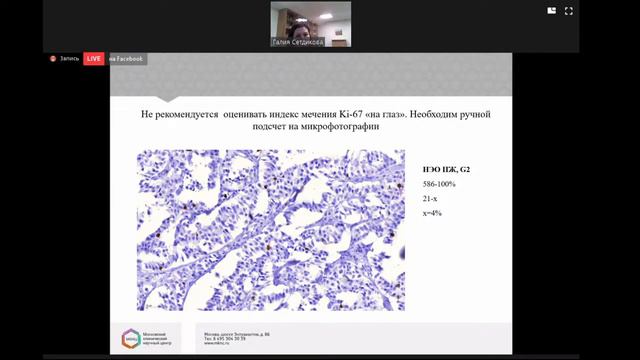This screenshot has height=360, width=640.
Task: Click the '586-100%' value
Action: pos(439,184)
